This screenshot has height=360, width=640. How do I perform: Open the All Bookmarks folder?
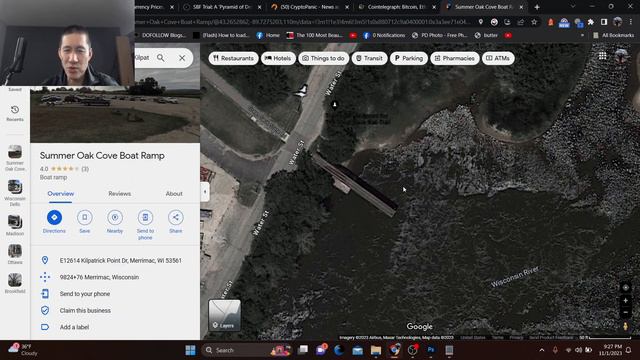[x=613, y=36]
